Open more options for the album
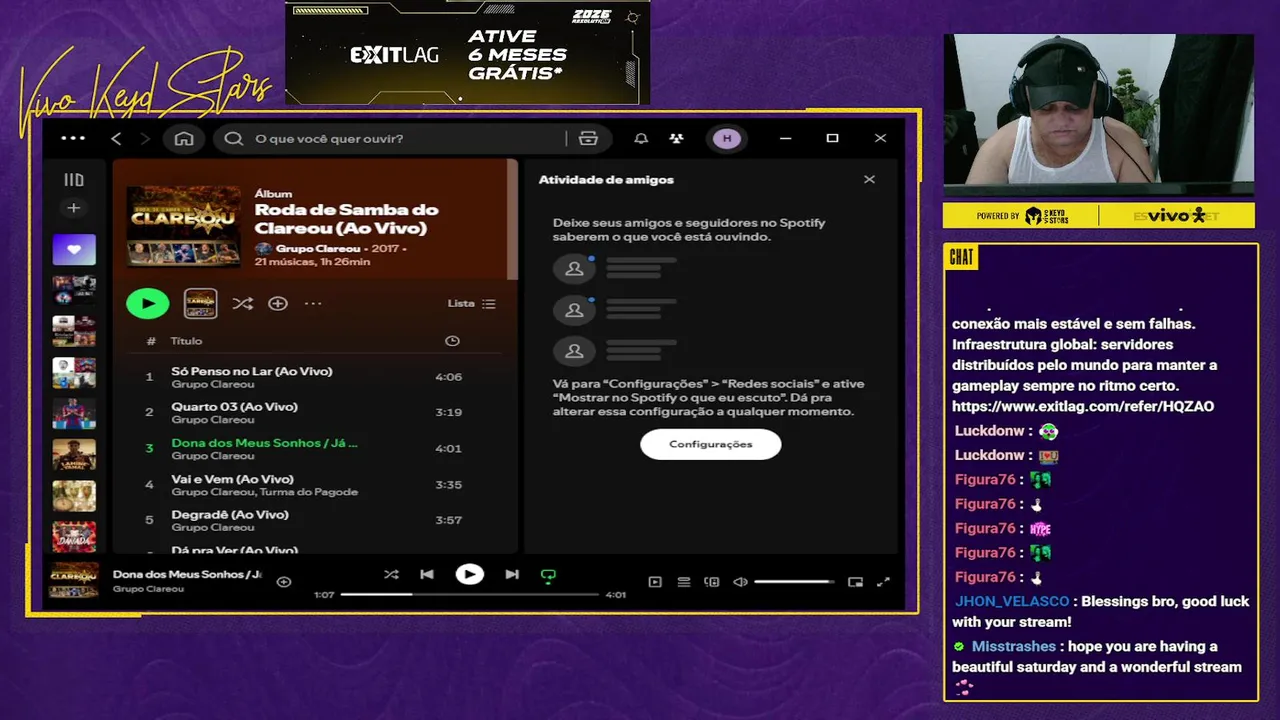 (x=313, y=303)
